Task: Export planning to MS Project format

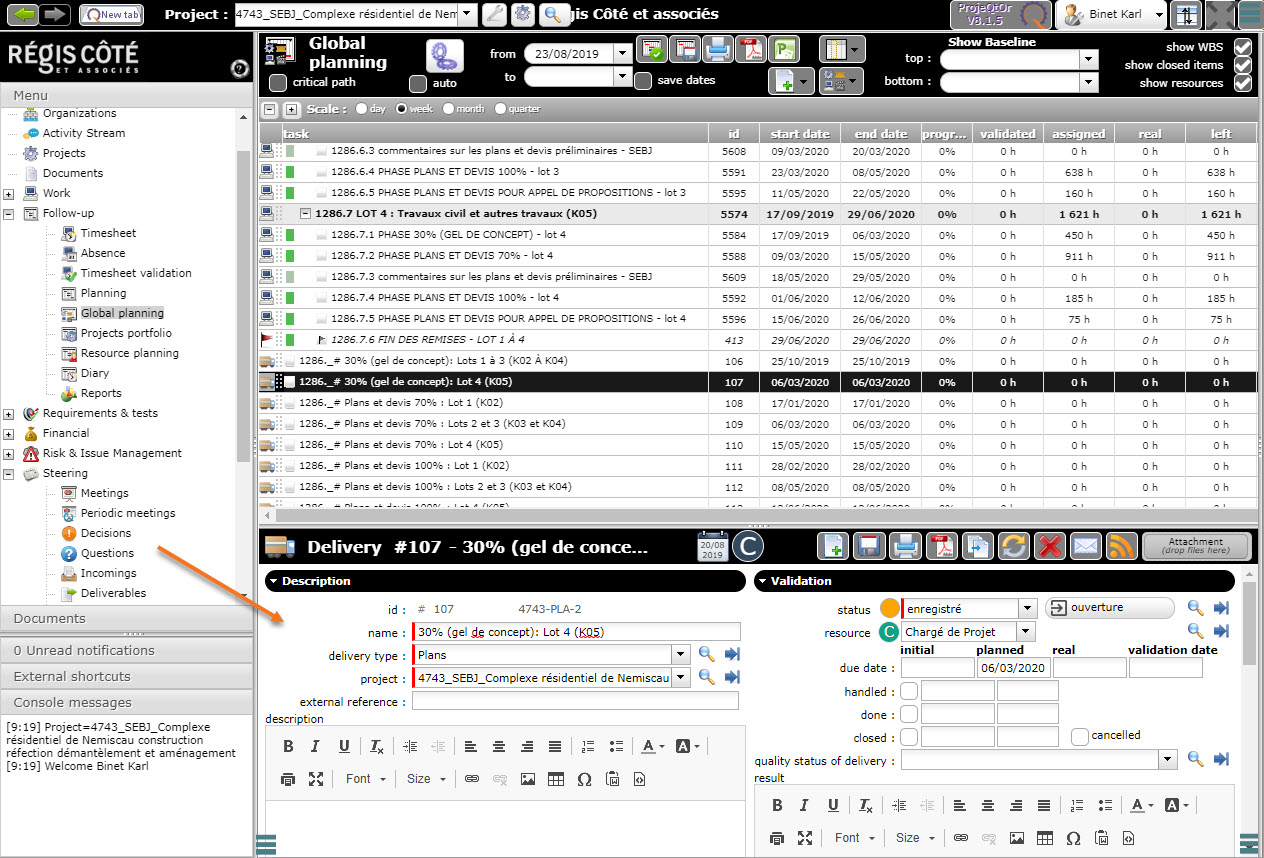Action: pos(786,48)
